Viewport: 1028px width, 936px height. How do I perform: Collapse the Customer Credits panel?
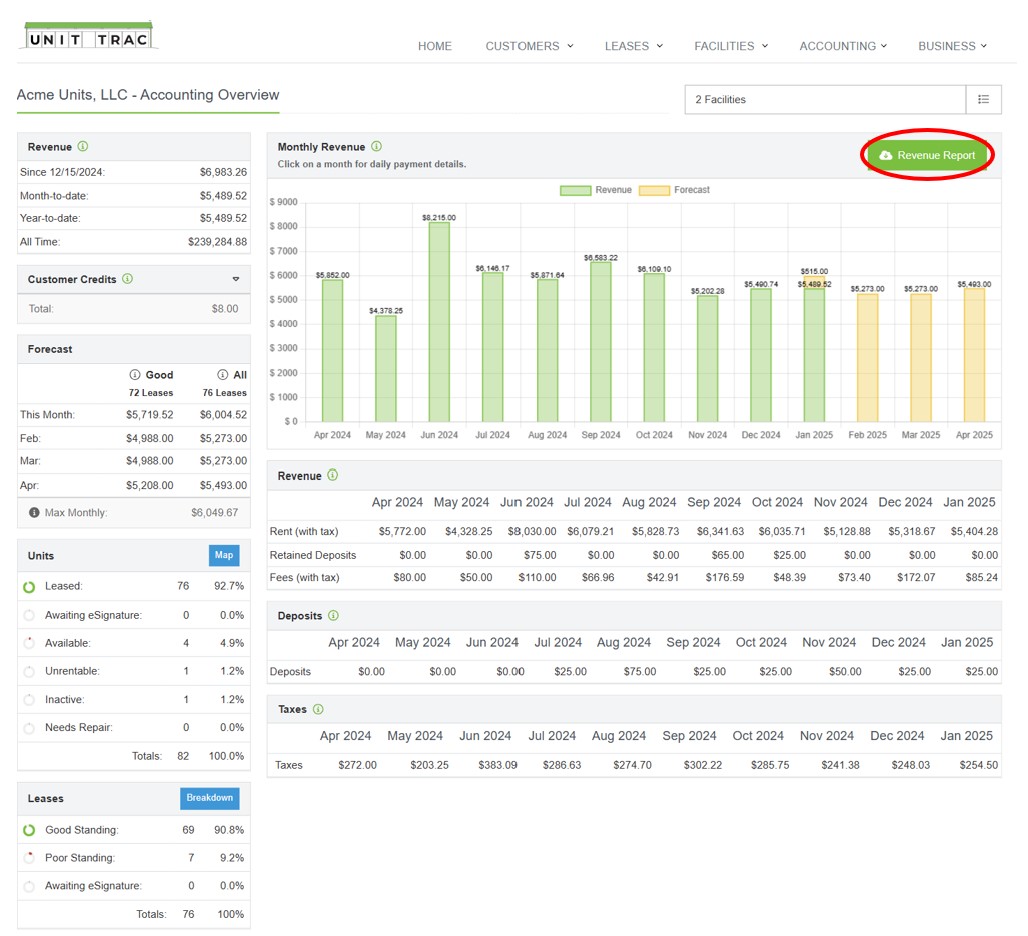236,279
